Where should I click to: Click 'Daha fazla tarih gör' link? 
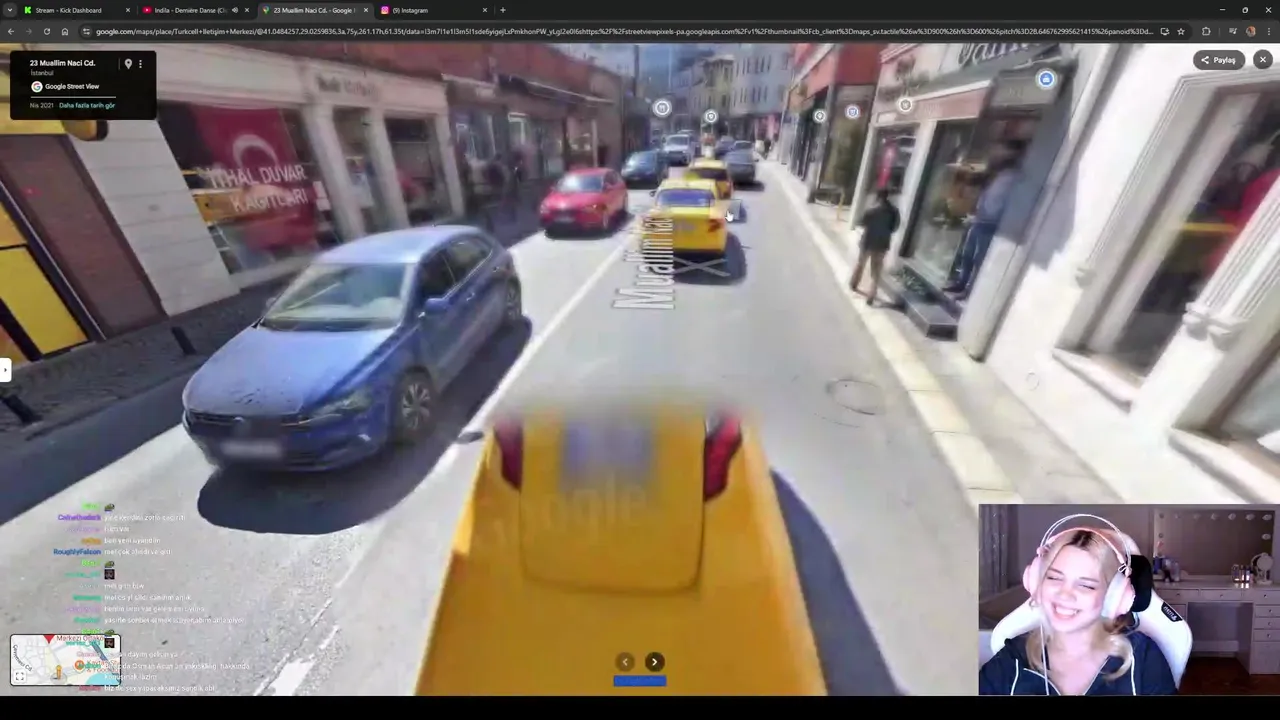(87, 105)
